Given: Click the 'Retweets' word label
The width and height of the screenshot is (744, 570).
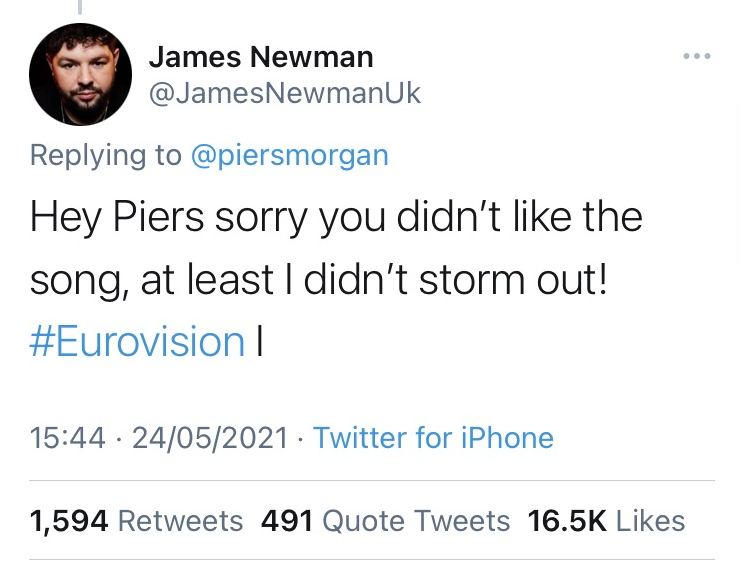Looking at the screenshot, I should [180, 521].
